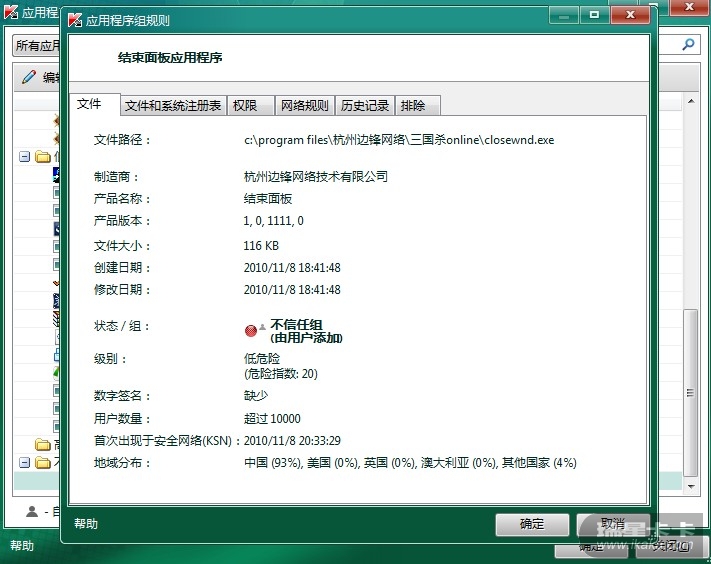Click the product name 结束面板 value
711x564 pixels.
[268, 199]
